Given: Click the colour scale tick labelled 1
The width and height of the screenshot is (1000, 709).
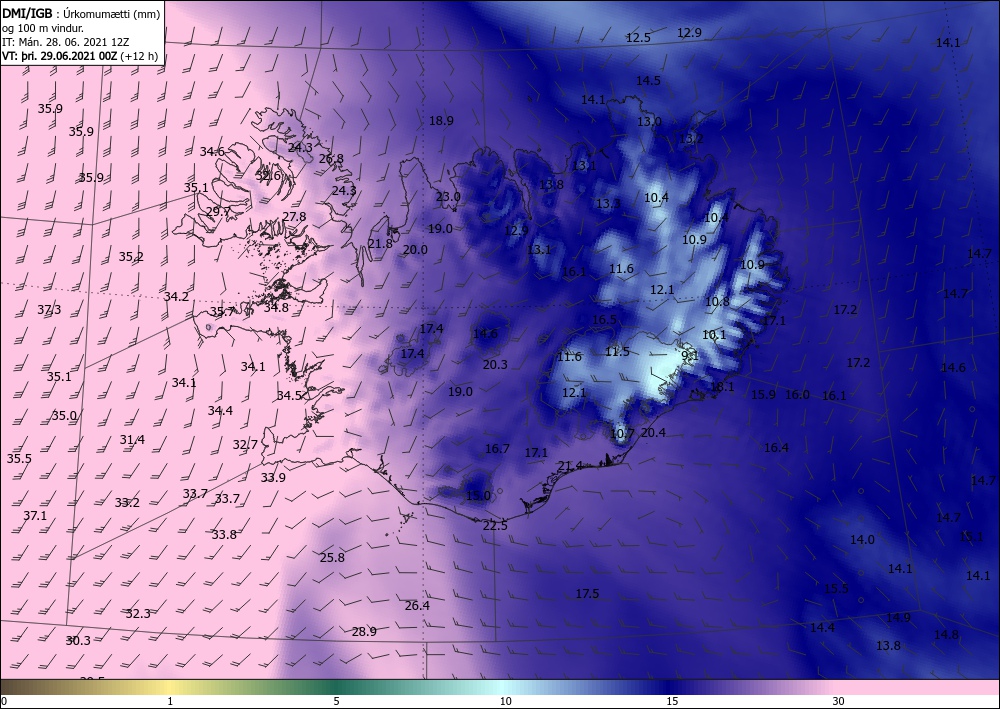Looking at the screenshot, I should point(170,701).
